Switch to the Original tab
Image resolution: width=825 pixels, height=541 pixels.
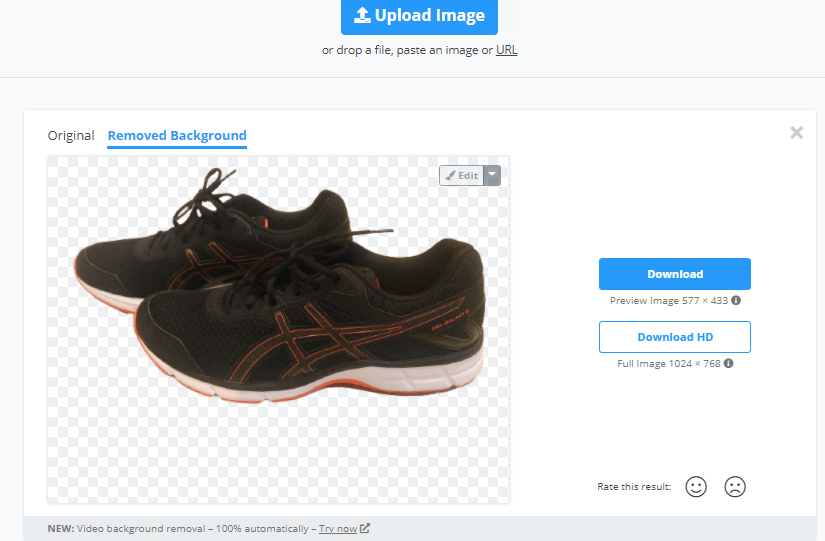(x=71, y=135)
